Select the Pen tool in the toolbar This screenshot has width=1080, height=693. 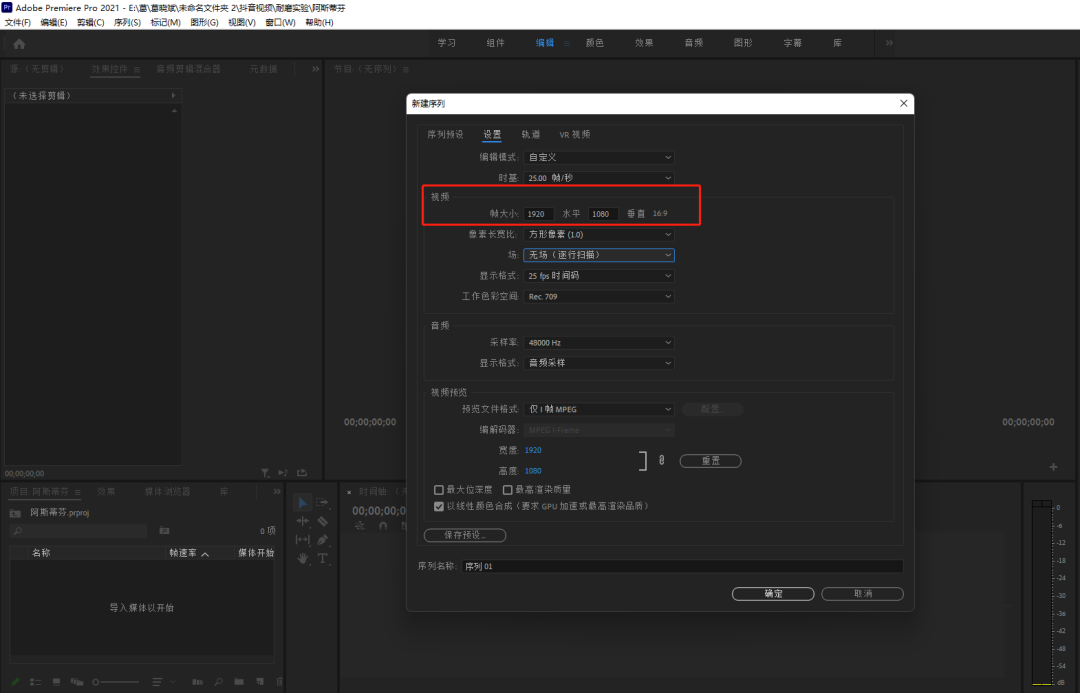click(x=322, y=540)
